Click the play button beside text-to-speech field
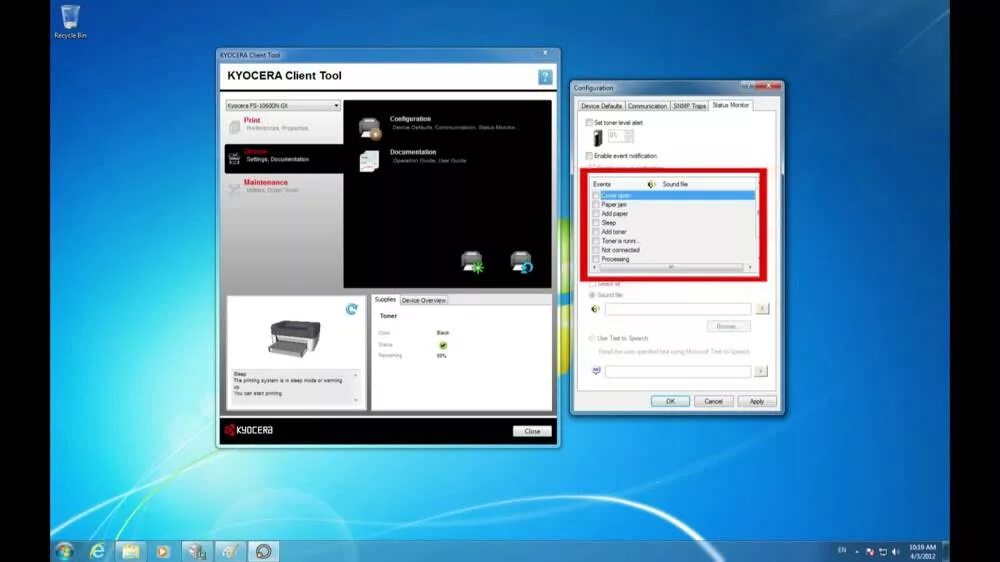 coord(761,371)
